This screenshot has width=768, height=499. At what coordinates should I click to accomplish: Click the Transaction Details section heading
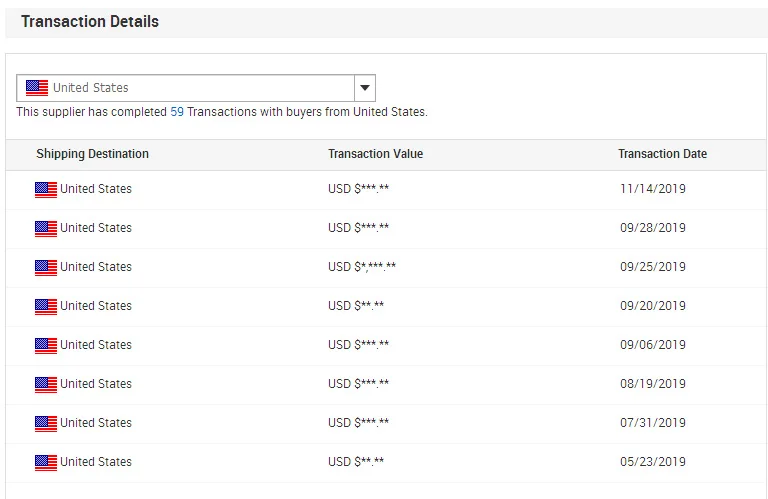click(90, 22)
